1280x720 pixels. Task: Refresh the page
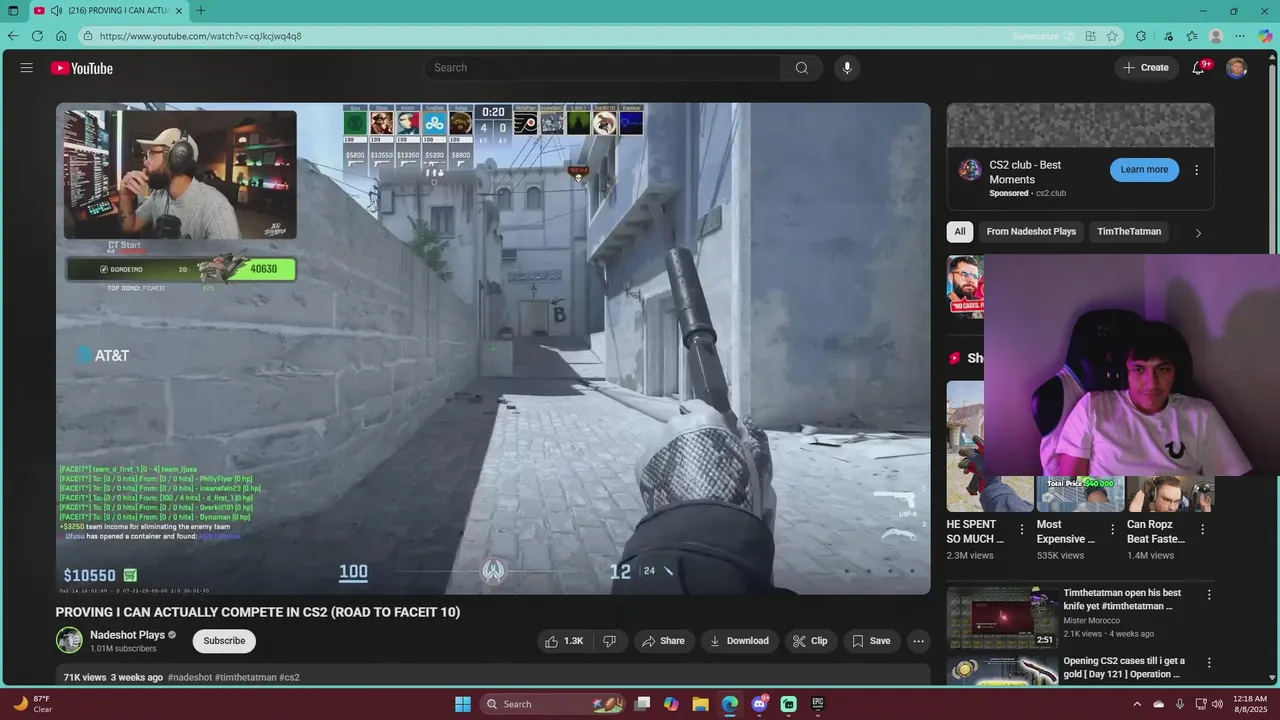tap(38, 36)
